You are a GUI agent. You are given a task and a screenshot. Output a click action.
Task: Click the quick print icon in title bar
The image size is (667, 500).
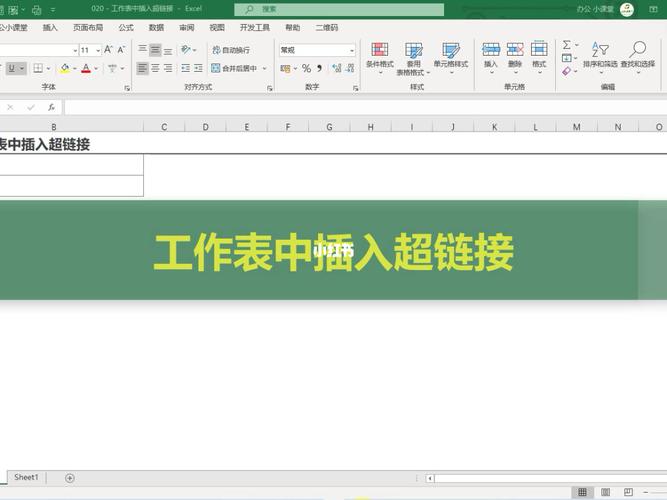click(37, 9)
